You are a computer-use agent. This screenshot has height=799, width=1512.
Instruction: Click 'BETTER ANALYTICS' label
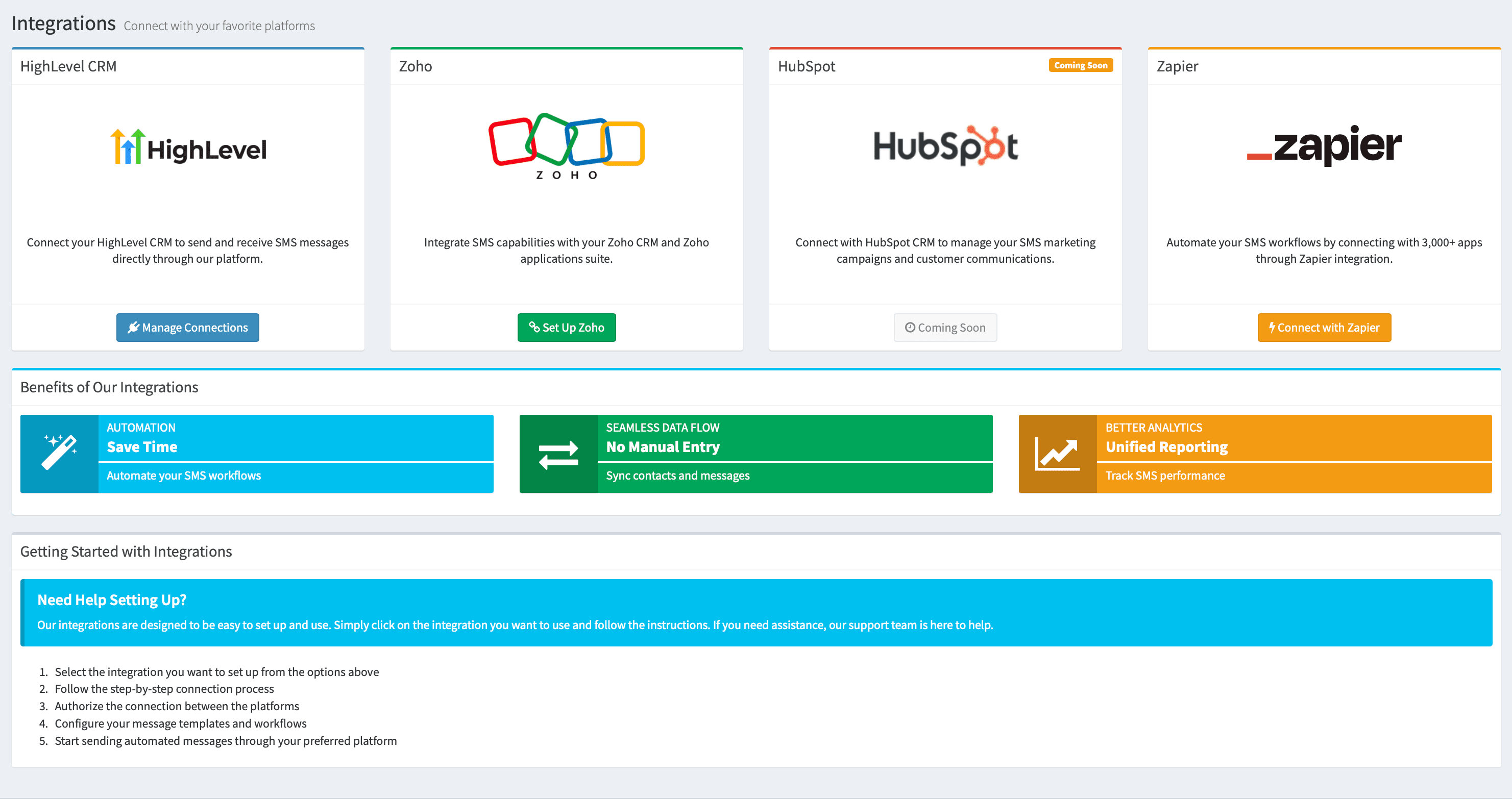click(x=1154, y=428)
